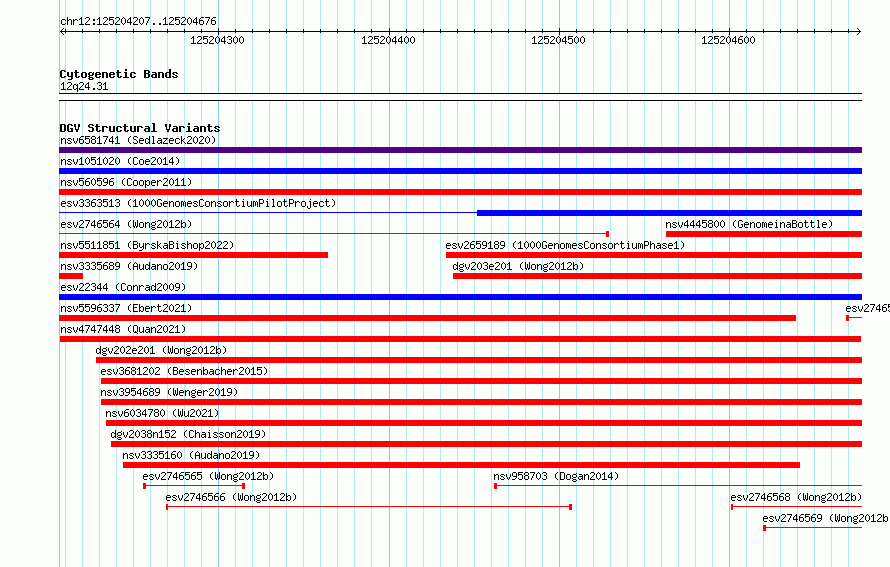Click the red dgv203e201 variant bar

(657, 276)
